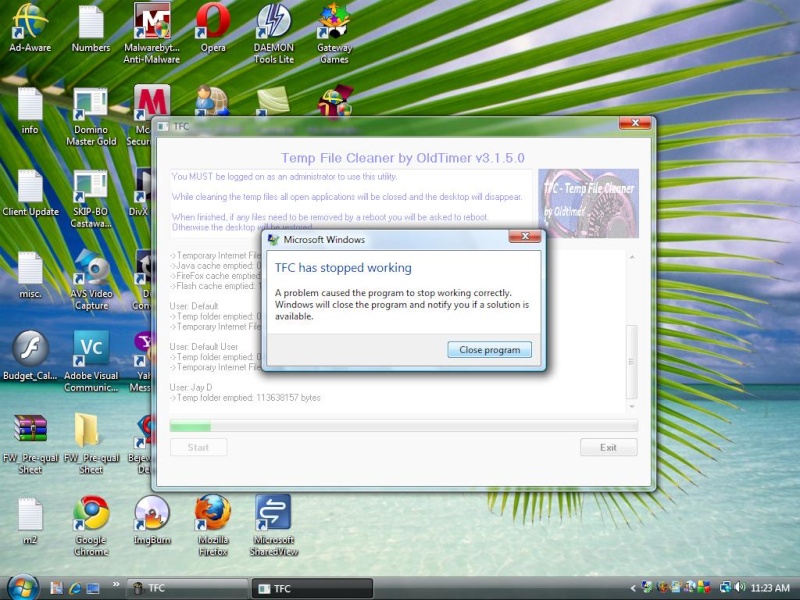Show hidden system tray icons arrow
This screenshot has height=600, width=800.
(633, 588)
